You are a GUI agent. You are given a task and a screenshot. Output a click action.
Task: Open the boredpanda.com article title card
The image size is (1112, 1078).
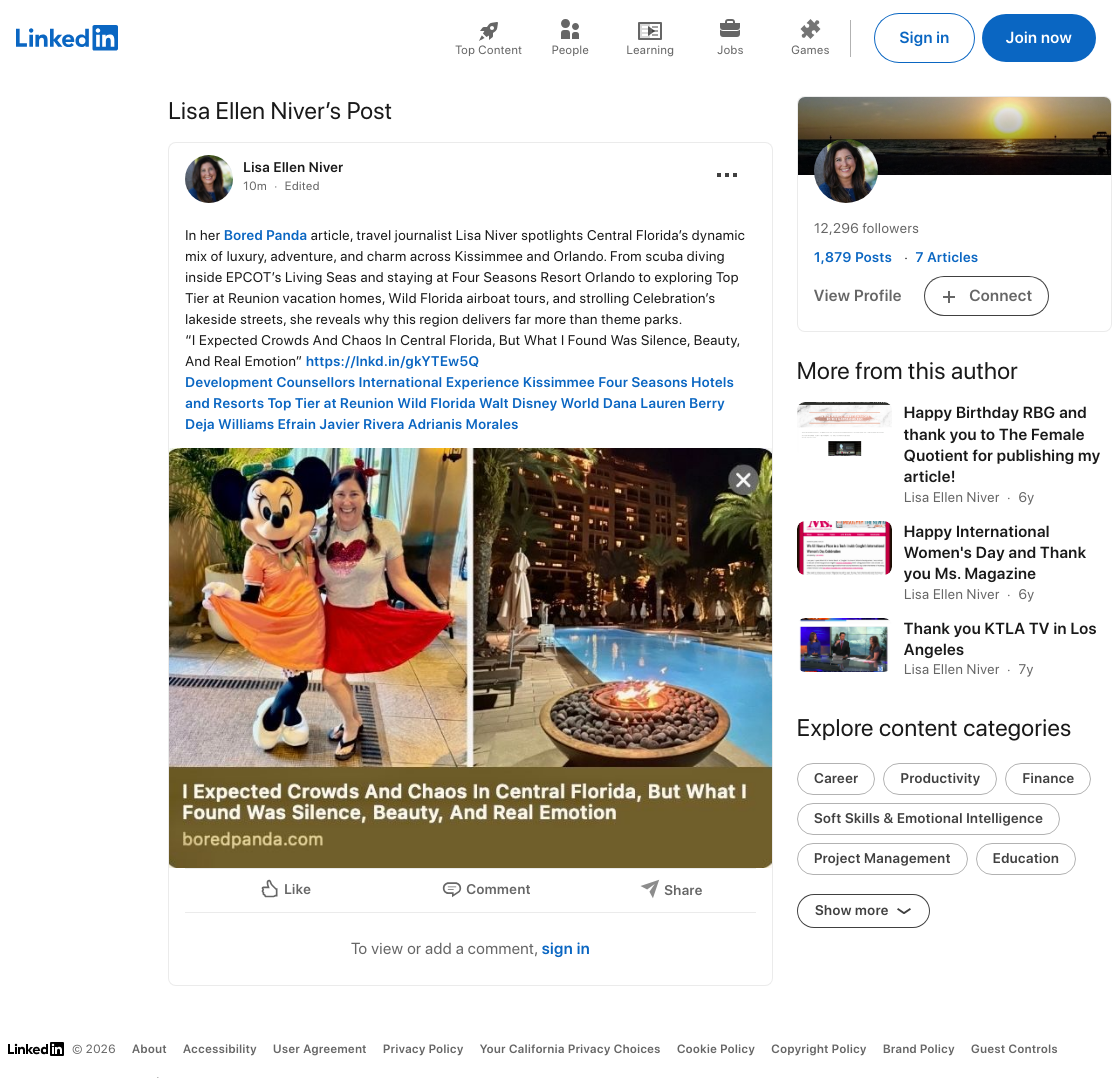click(470, 817)
